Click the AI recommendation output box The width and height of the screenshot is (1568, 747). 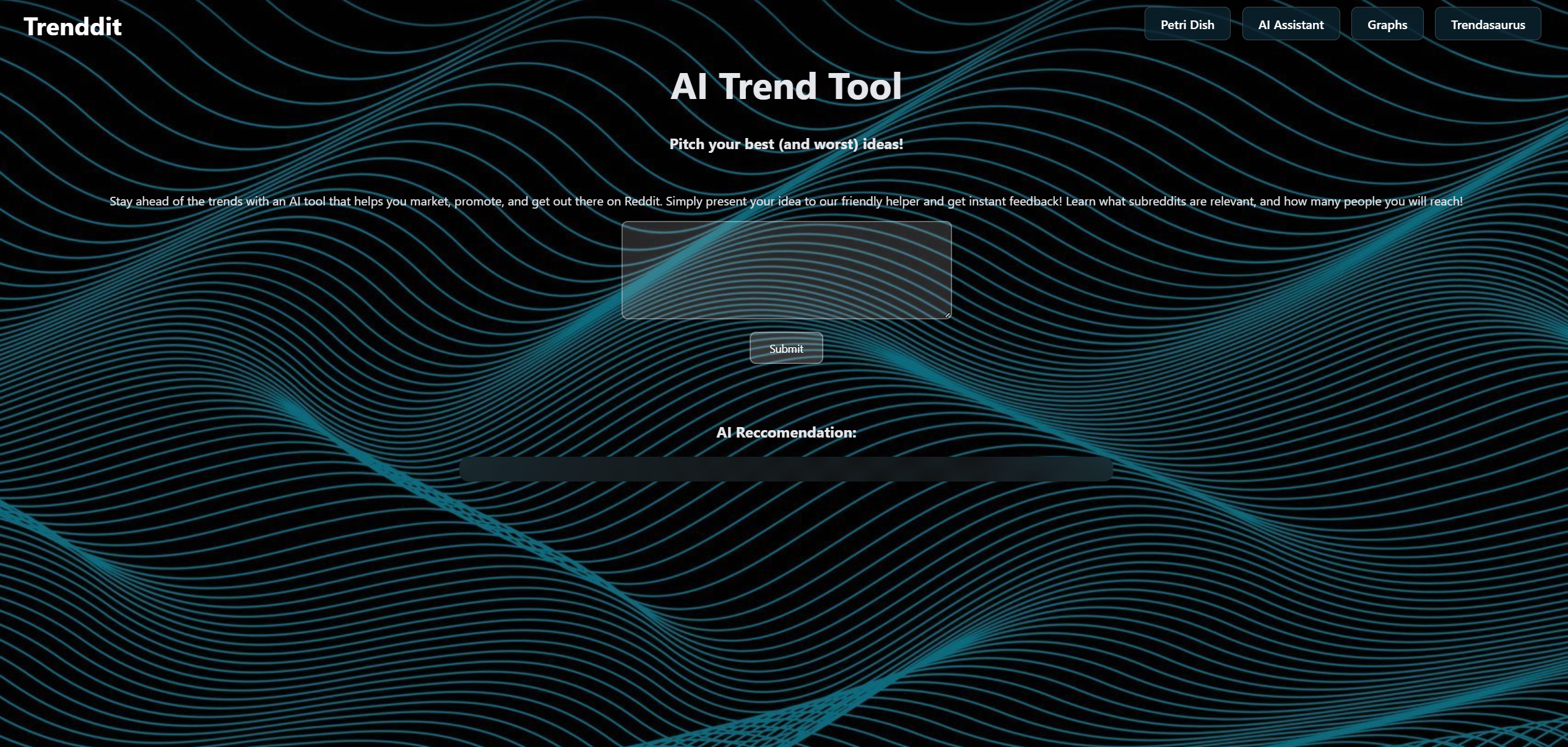point(786,469)
